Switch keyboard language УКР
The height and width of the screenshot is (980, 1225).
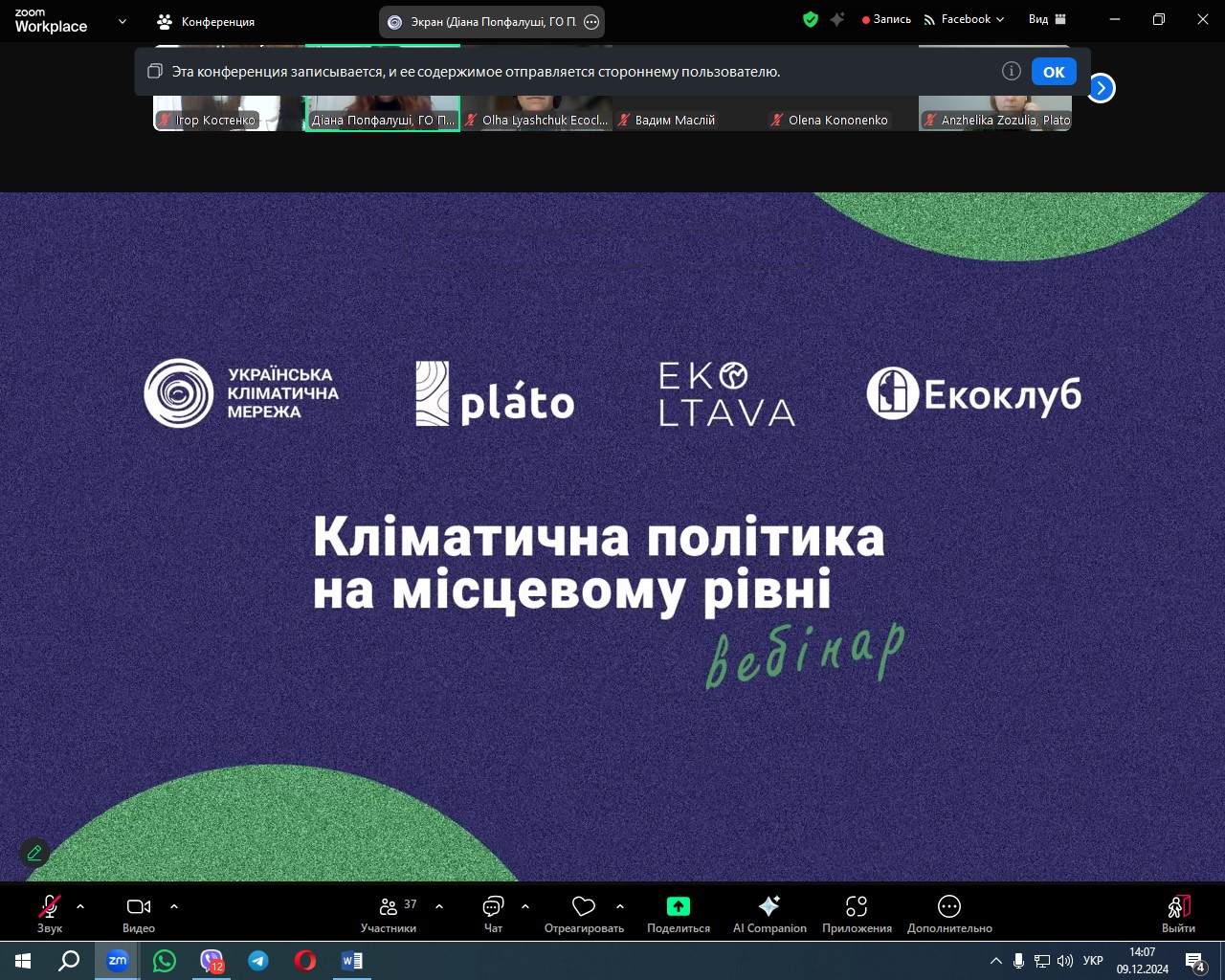[x=1093, y=961]
